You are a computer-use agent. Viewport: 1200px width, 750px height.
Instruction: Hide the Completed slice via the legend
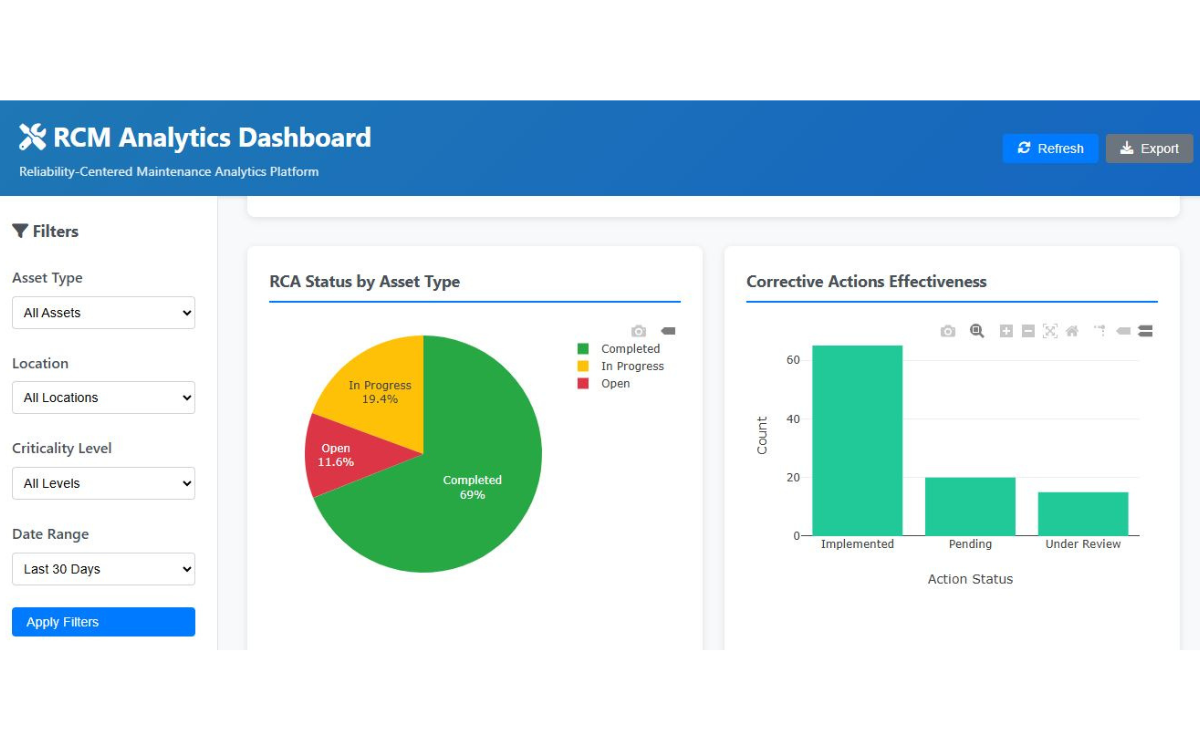pos(620,348)
